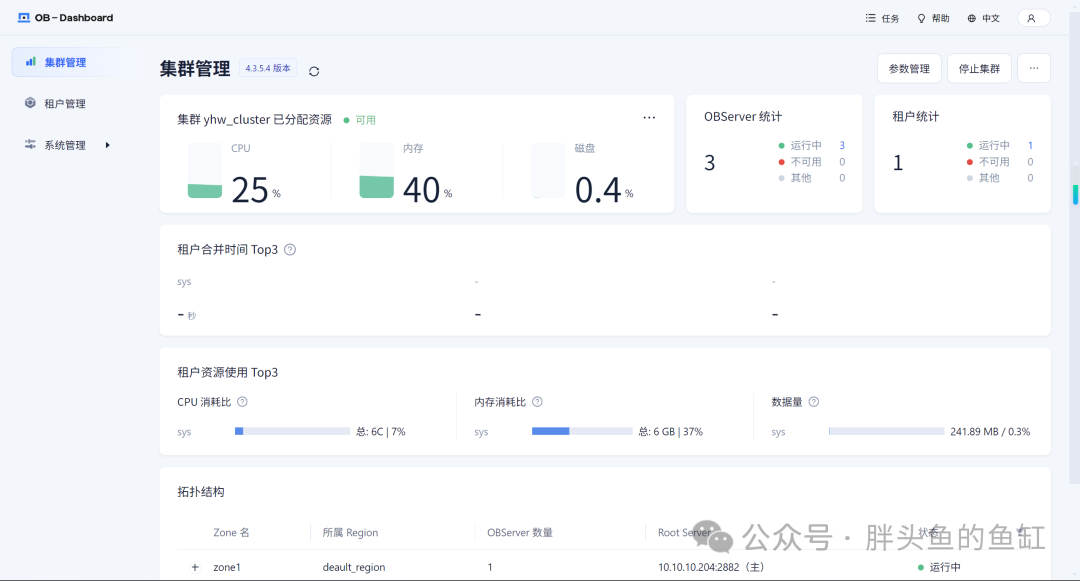The image size is (1080, 581).
Task: Click the 中文 language text
Action: tap(991, 19)
